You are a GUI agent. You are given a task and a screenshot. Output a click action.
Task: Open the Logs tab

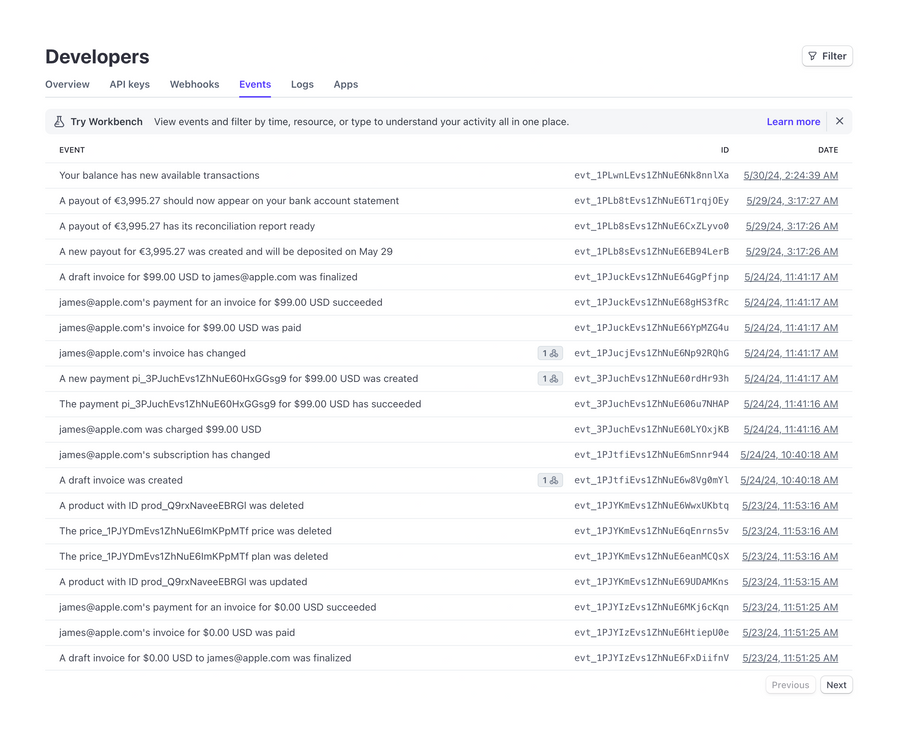pyautogui.click(x=302, y=85)
